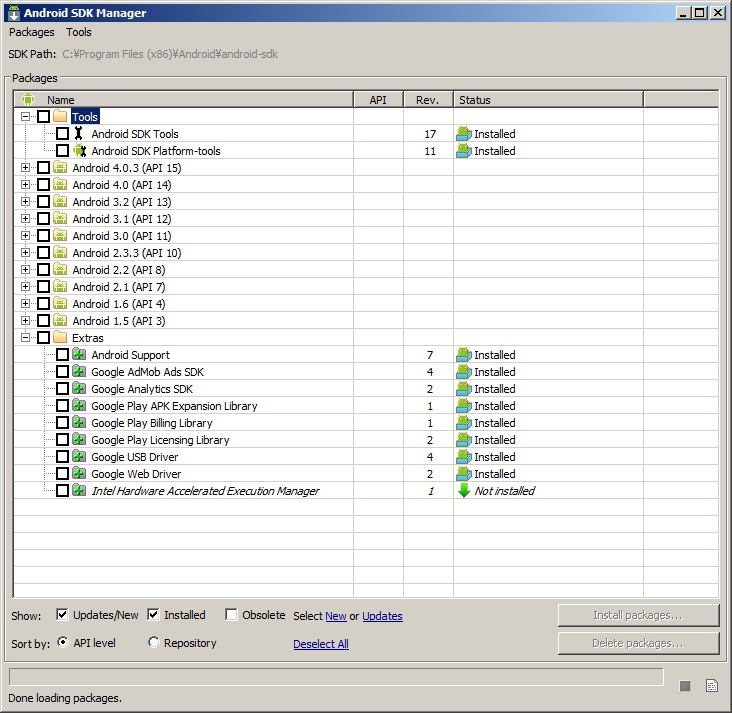
Task: Click the green Not installed download arrow icon
Action: [x=464, y=490]
